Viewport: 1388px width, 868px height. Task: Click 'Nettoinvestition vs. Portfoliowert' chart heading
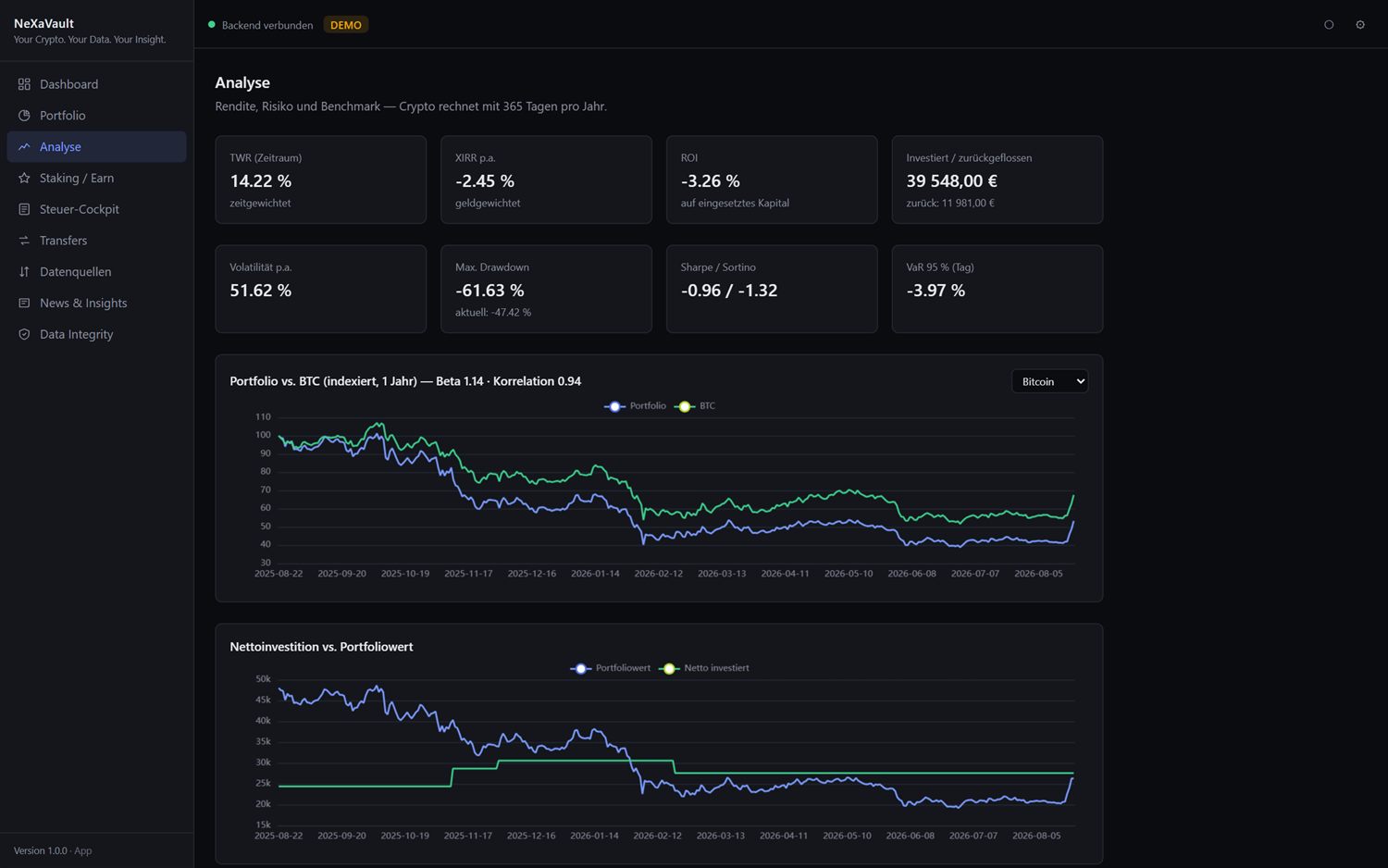click(321, 647)
